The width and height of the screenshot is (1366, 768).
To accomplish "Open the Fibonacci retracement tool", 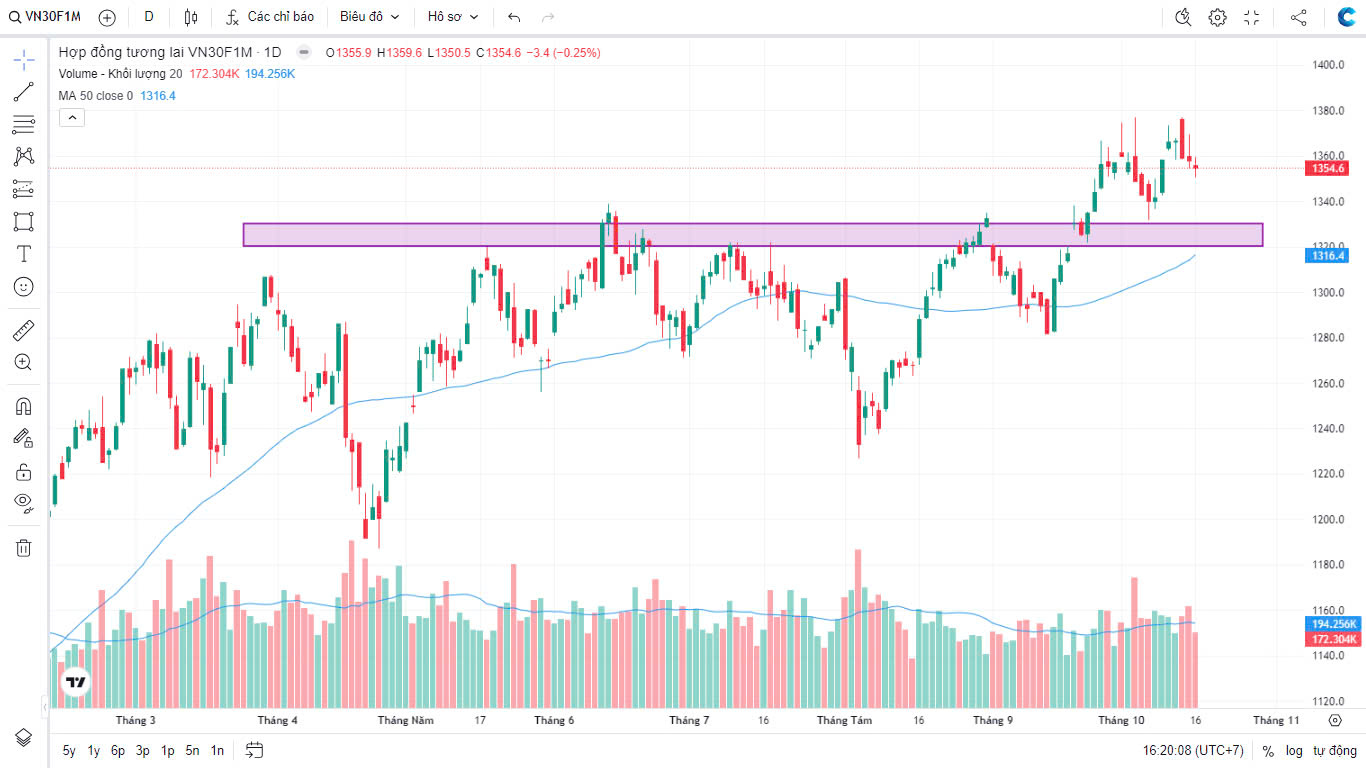I will (x=24, y=124).
